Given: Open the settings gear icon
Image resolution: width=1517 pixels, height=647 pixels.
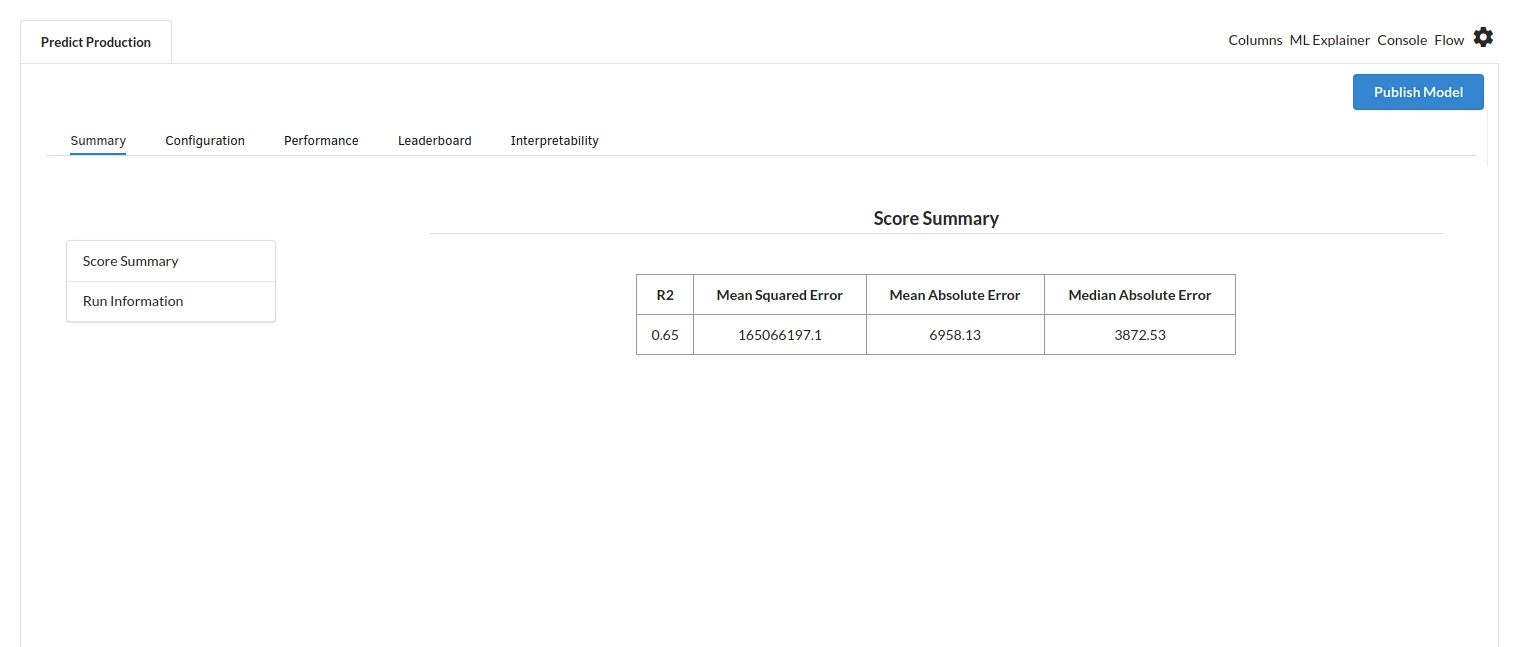Looking at the screenshot, I should coord(1483,38).
